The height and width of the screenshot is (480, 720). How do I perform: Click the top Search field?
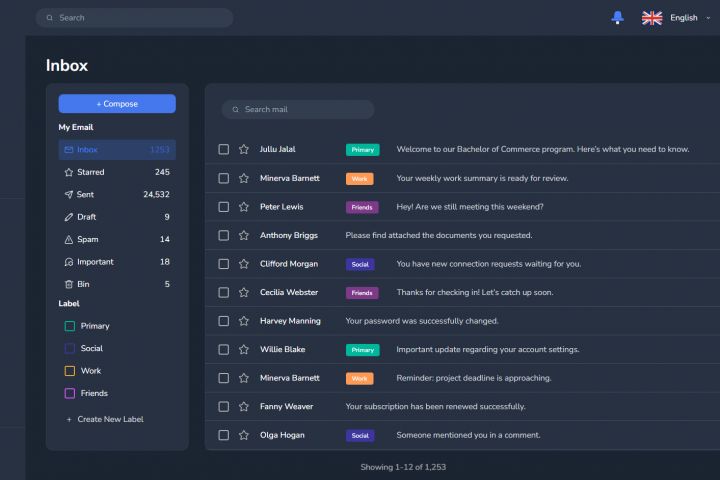[x=134, y=18]
